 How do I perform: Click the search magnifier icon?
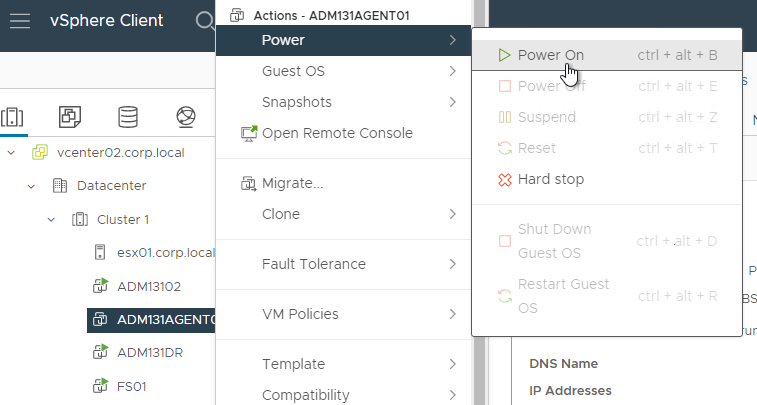click(205, 21)
